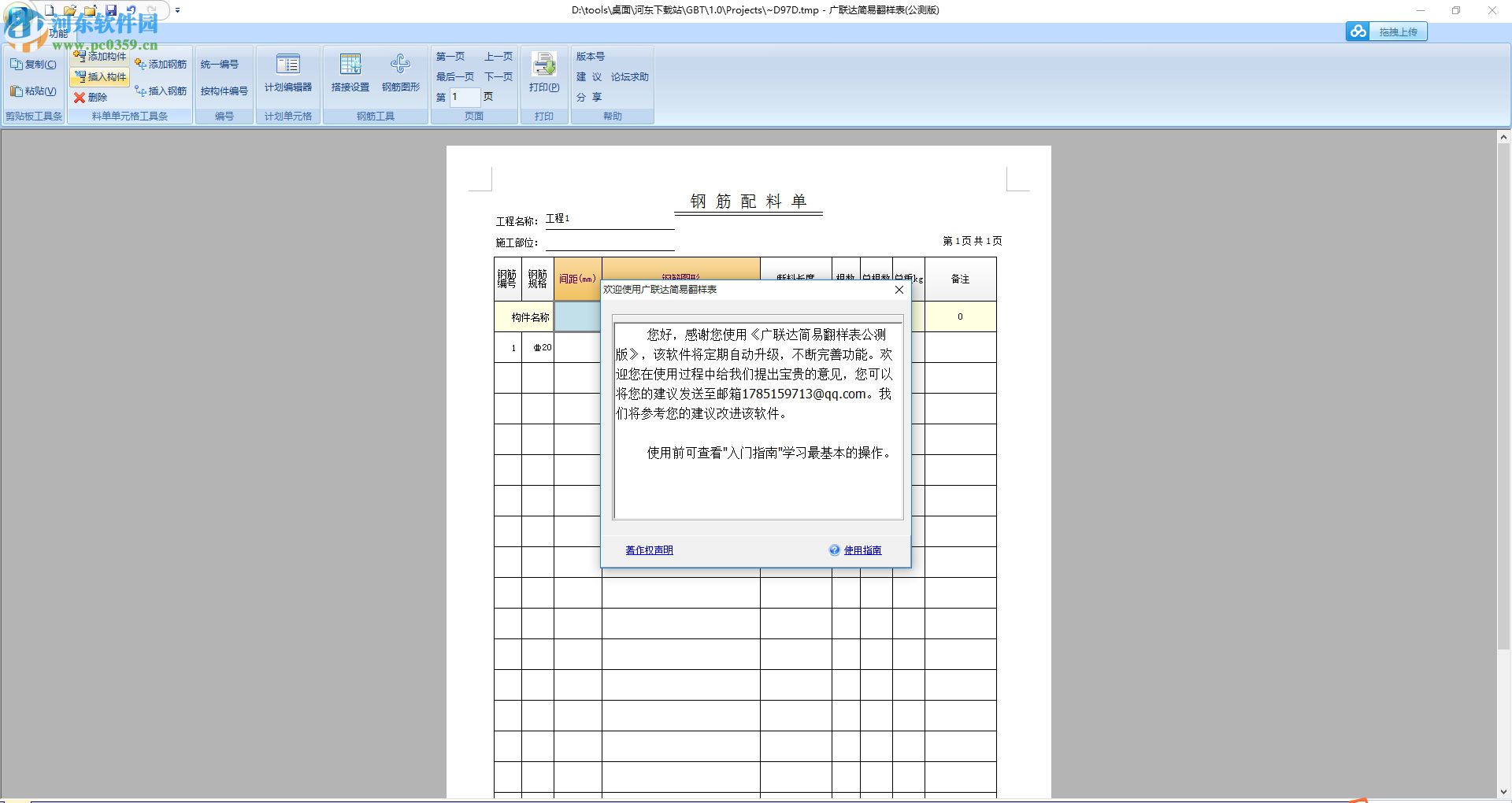Click the page number input field

point(465,97)
